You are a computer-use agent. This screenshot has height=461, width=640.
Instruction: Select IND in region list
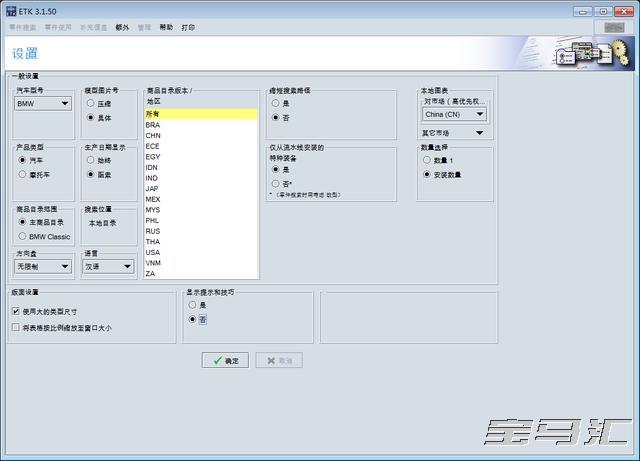[201, 178]
